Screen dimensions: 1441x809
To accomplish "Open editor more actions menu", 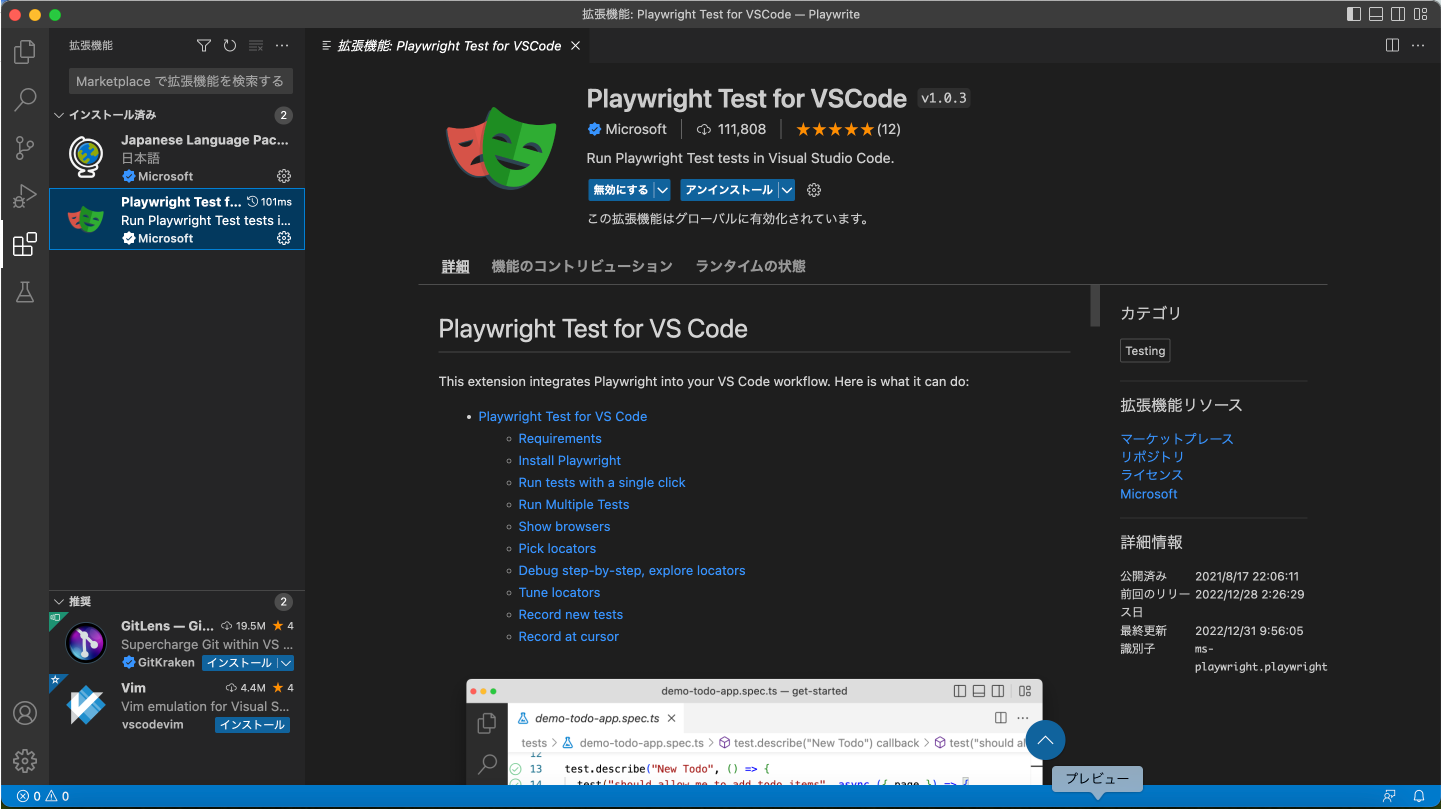I will [x=1418, y=46].
